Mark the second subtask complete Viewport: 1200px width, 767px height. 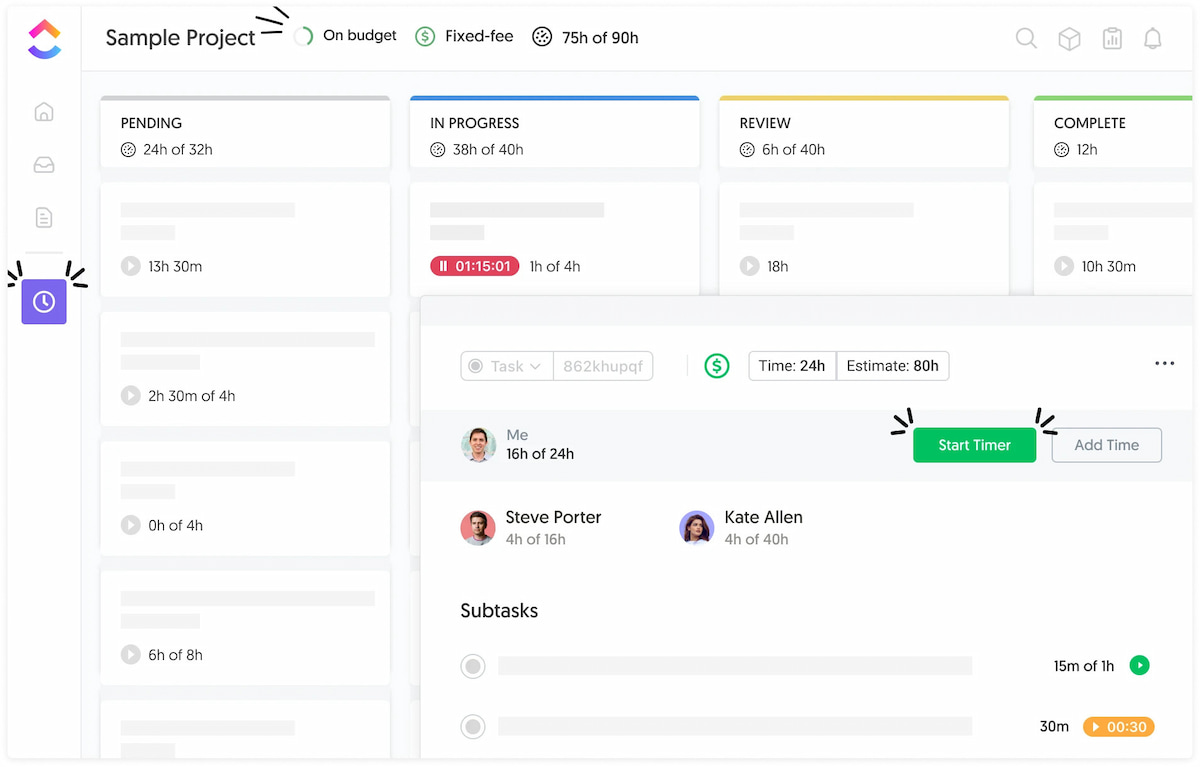472,726
